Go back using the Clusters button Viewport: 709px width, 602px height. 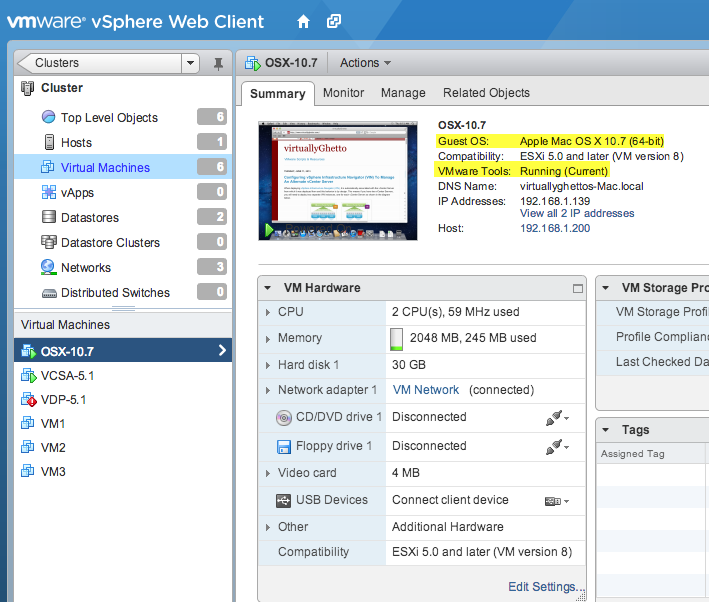(99, 63)
